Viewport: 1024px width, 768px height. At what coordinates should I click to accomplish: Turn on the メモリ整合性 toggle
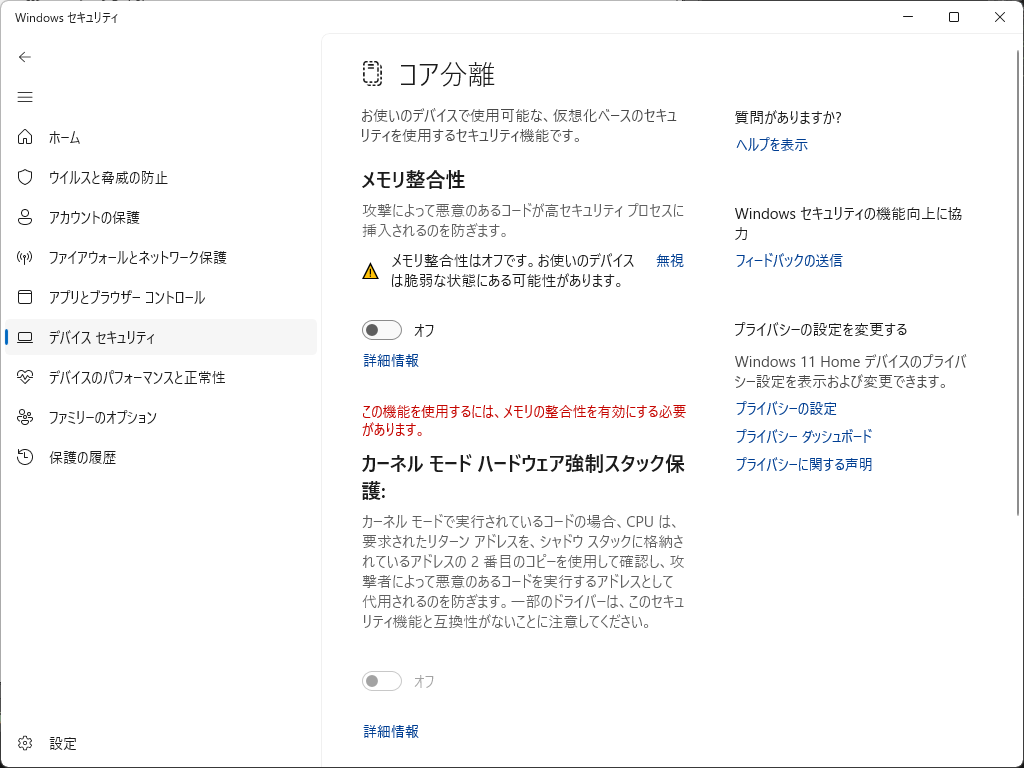[x=382, y=330]
